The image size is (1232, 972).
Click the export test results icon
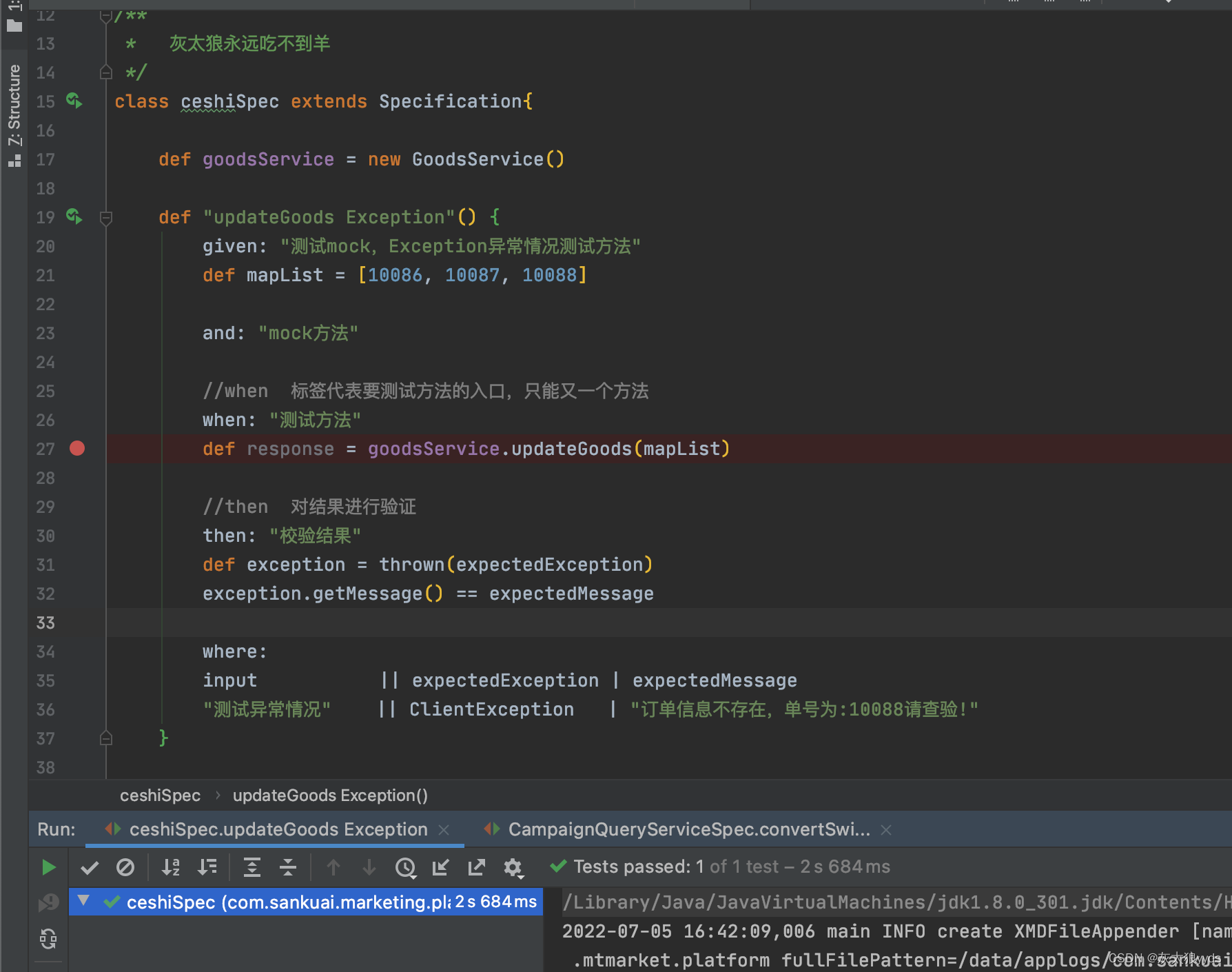pos(477,867)
